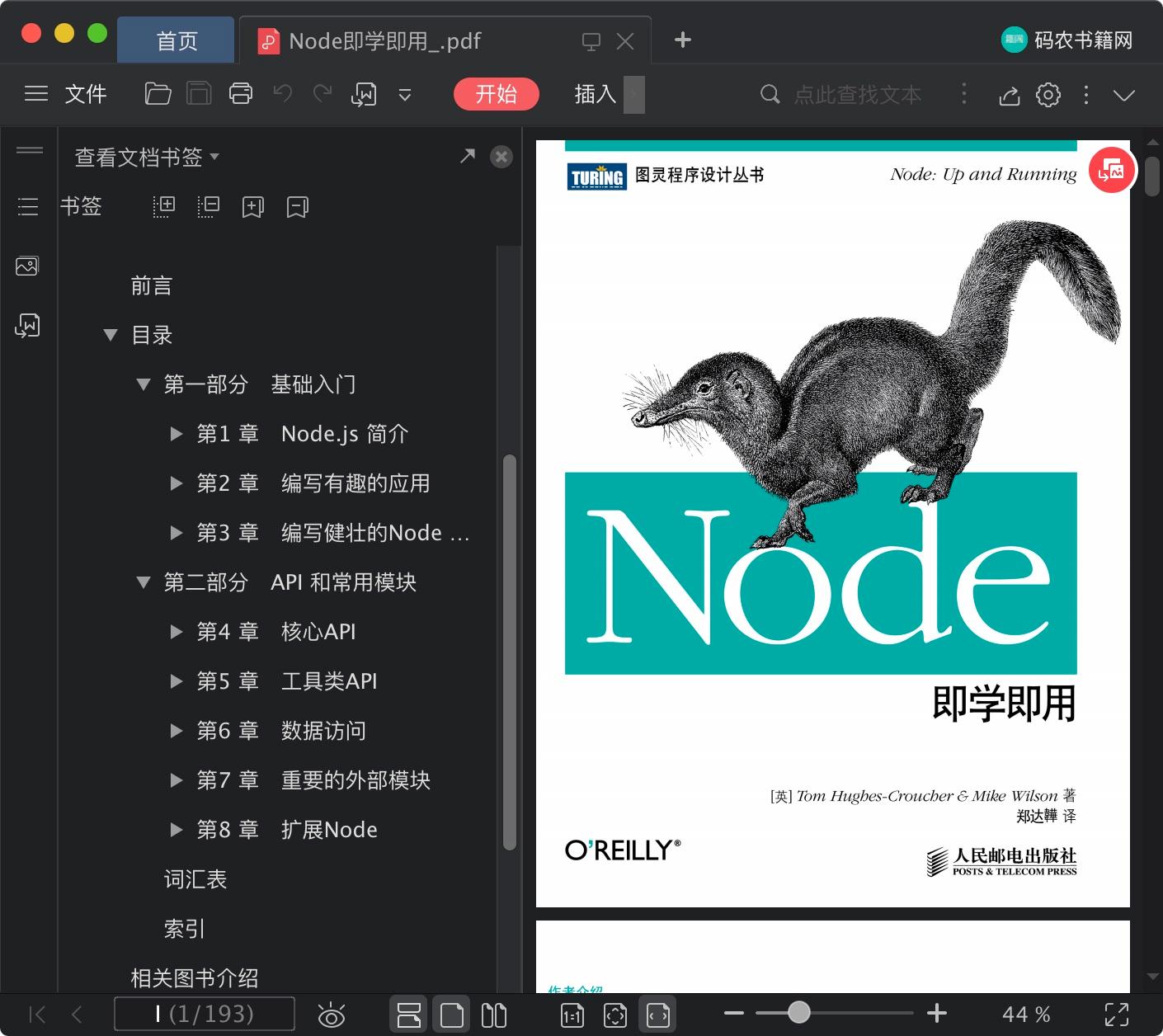
Task: Collapse the 目录 bookmark node
Action: click(x=111, y=335)
